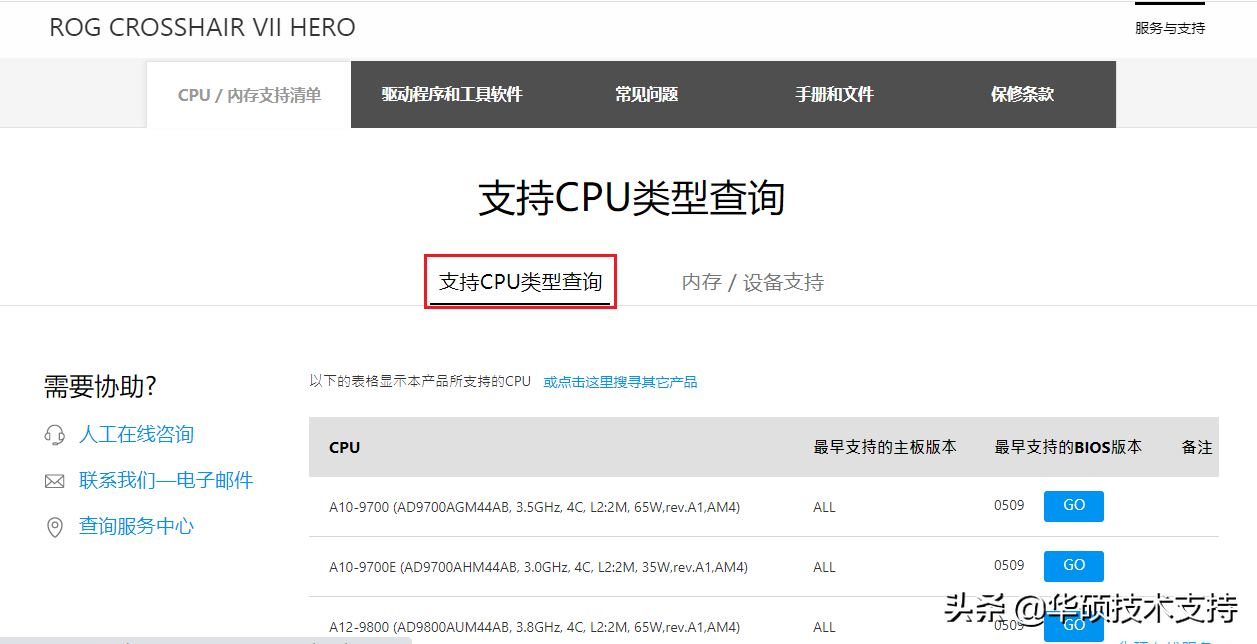
Task: Switch to the 驱动程序和工具软件 tab
Action: [x=452, y=95]
